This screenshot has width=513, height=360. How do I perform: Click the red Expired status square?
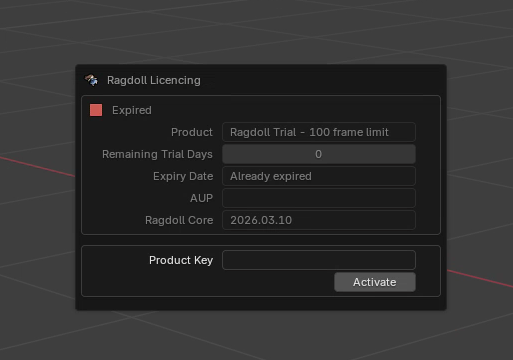coord(96,110)
